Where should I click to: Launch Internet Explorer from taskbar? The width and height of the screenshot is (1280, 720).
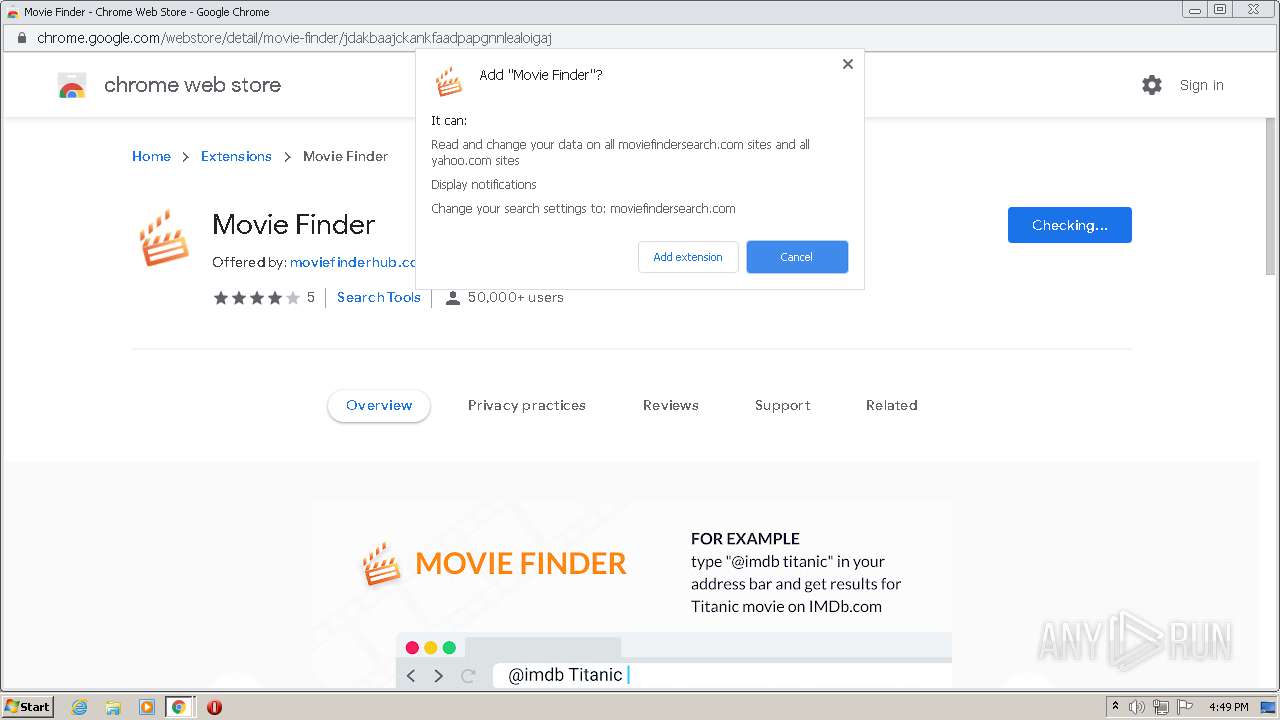79,707
